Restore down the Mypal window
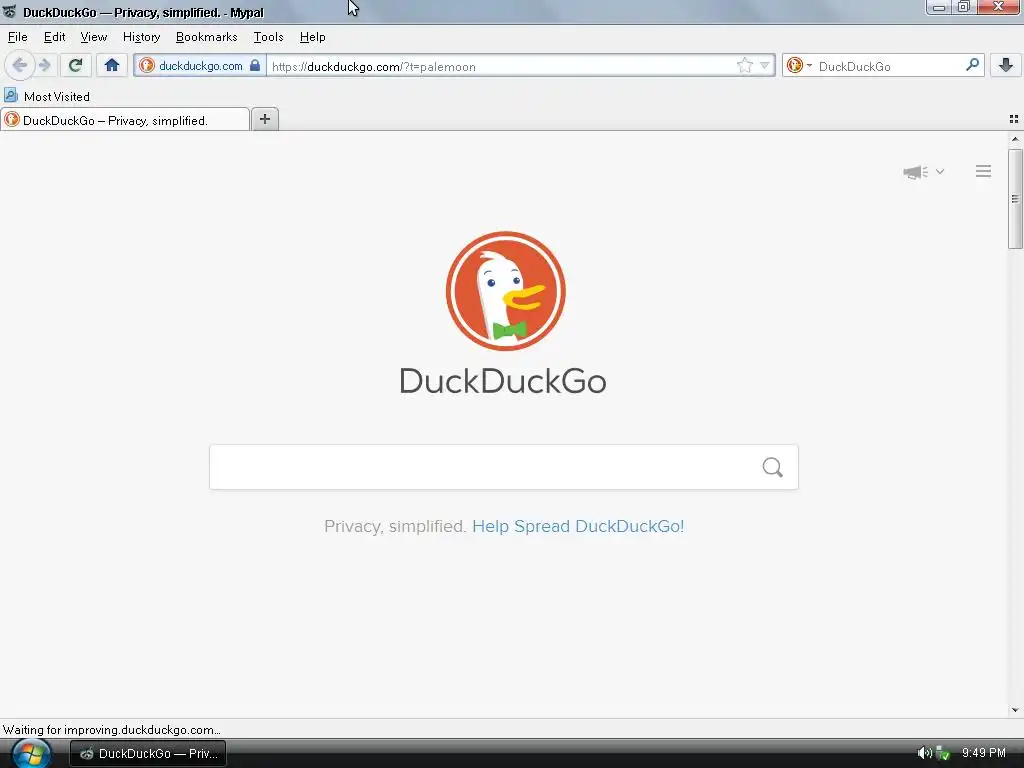1024x768 pixels. click(964, 7)
